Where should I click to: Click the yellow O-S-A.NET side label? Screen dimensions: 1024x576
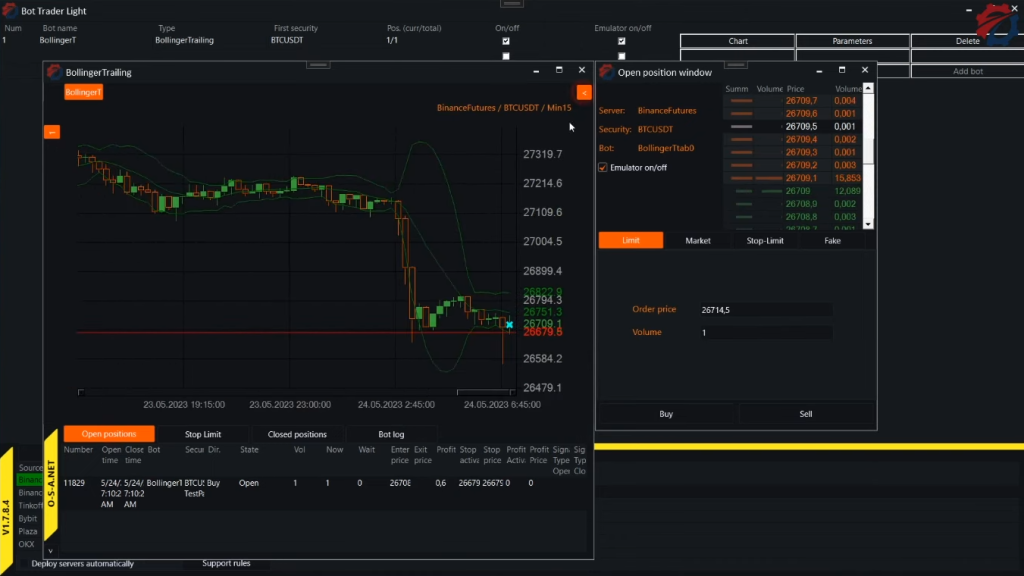tap(51, 487)
